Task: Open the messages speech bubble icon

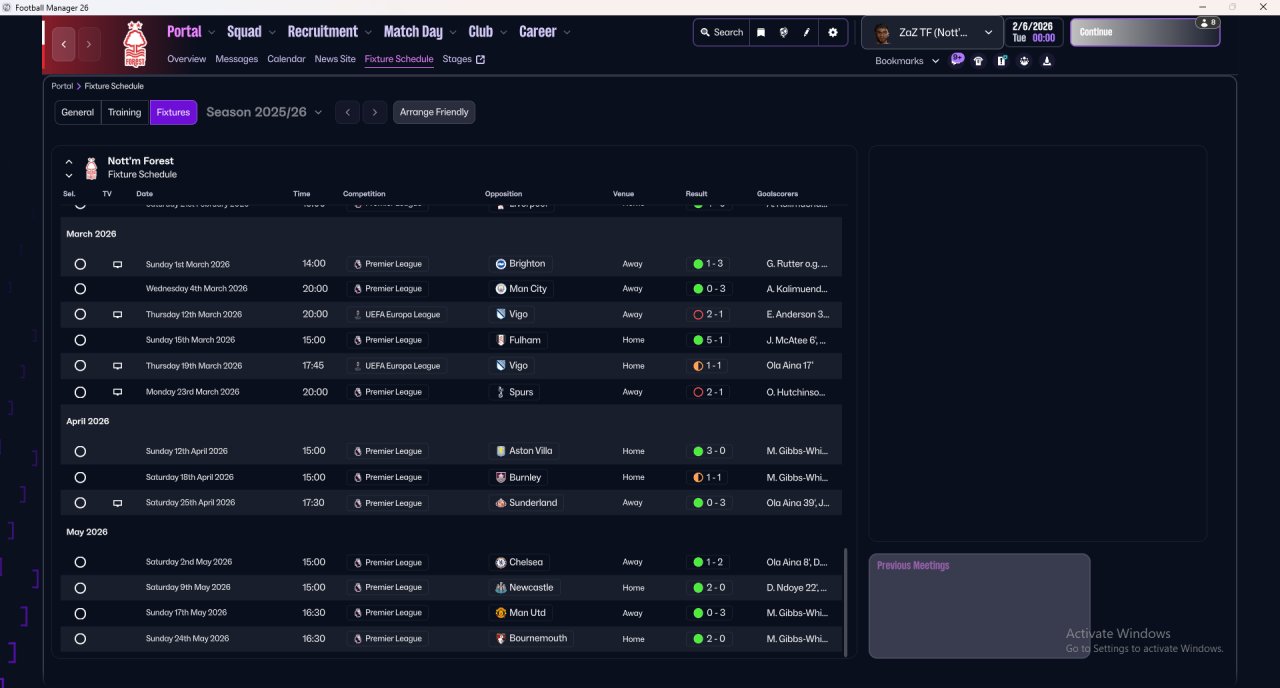Action: coord(957,60)
